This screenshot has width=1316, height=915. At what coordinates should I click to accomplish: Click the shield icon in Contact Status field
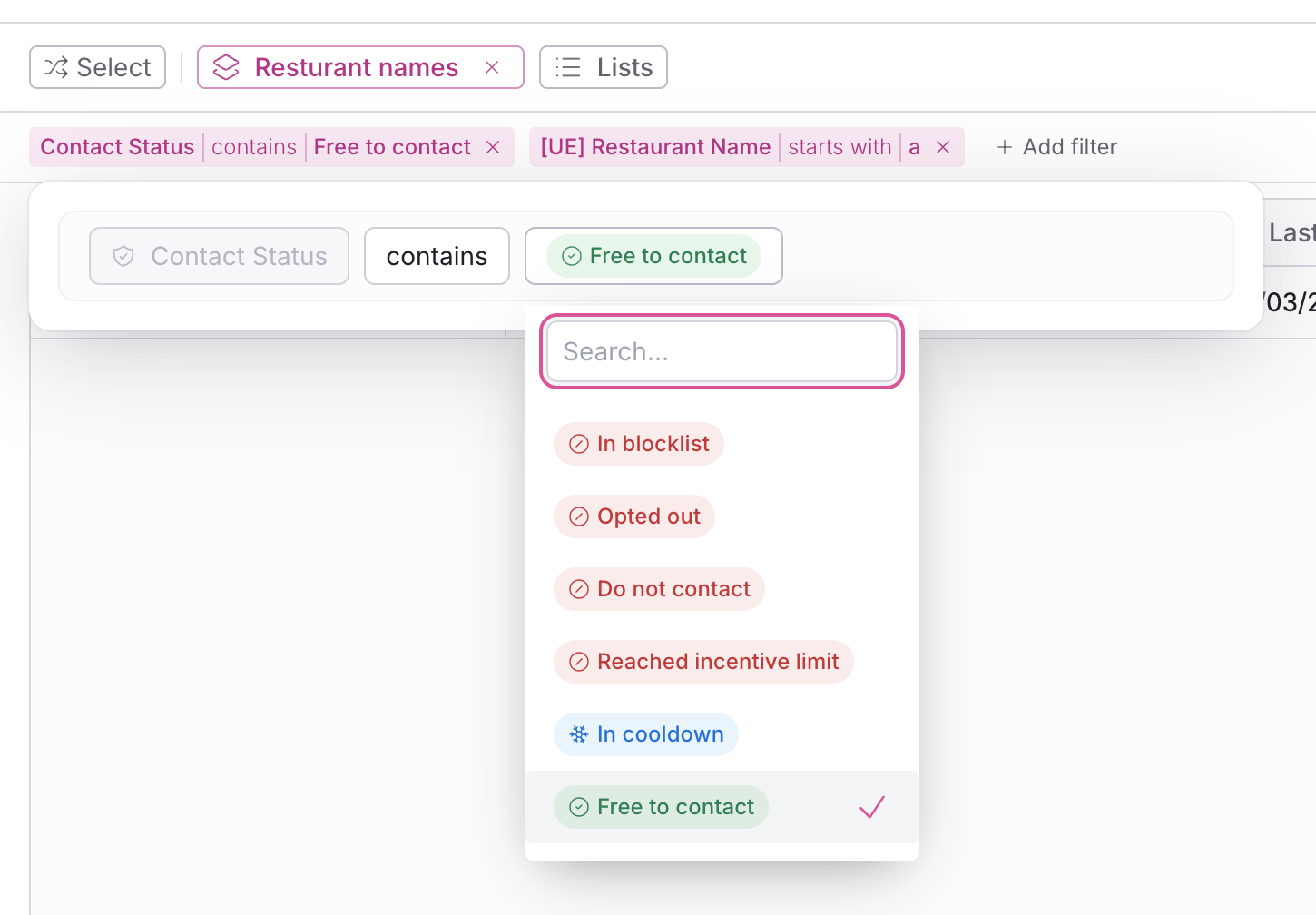coord(123,256)
